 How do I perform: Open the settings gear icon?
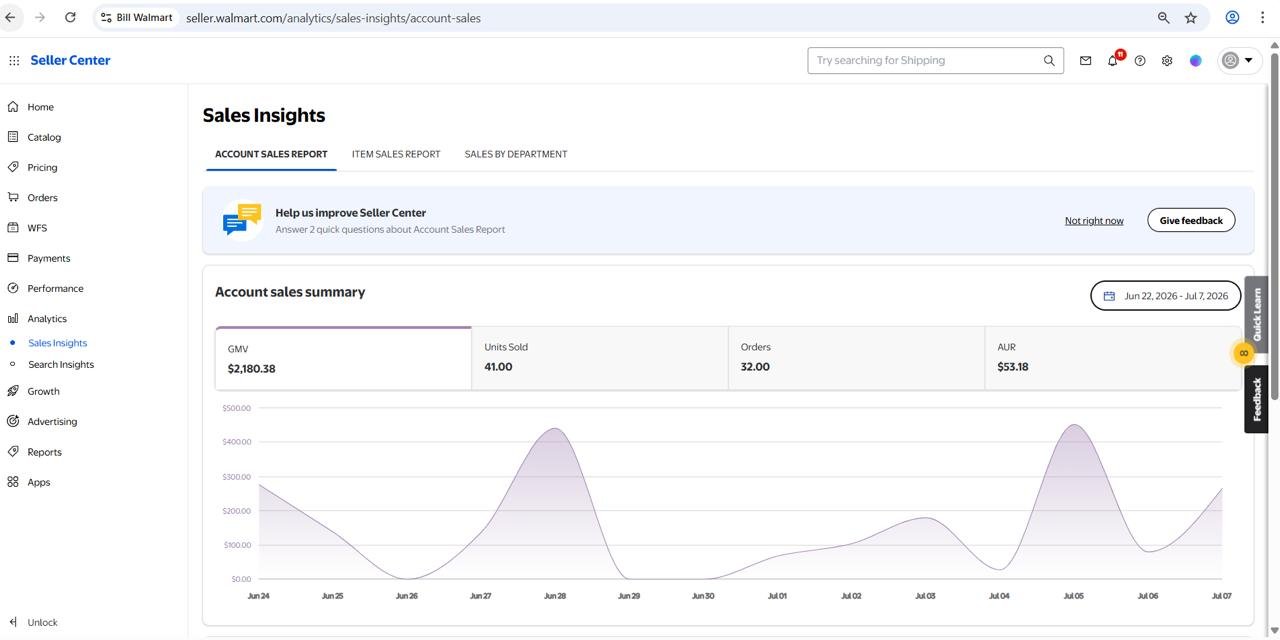pos(1167,61)
